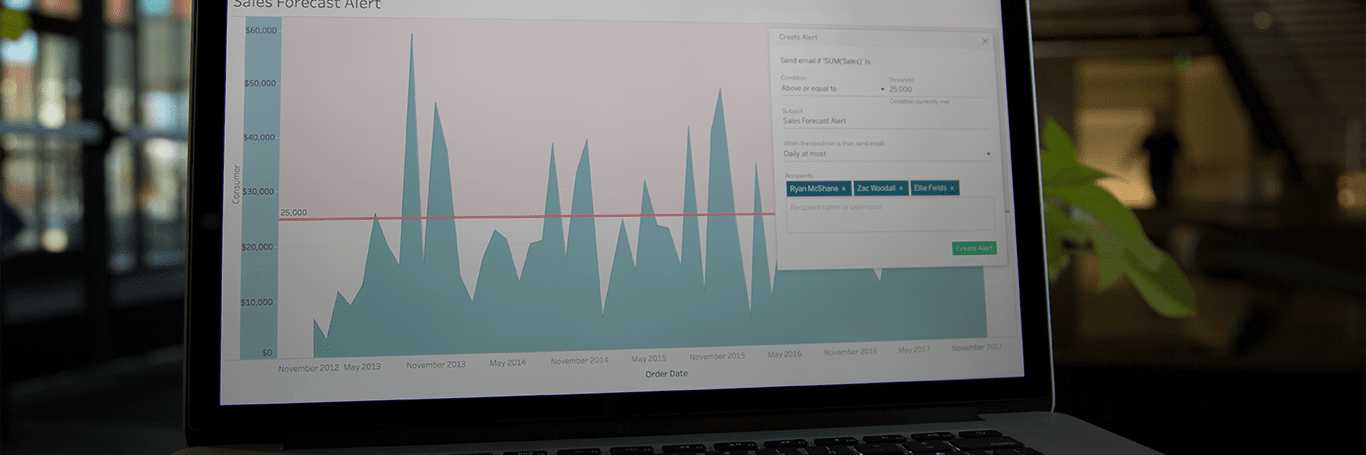Remove Ryan McShane using the x icon
This screenshot has width=1366, height=455.
(843, 188)
